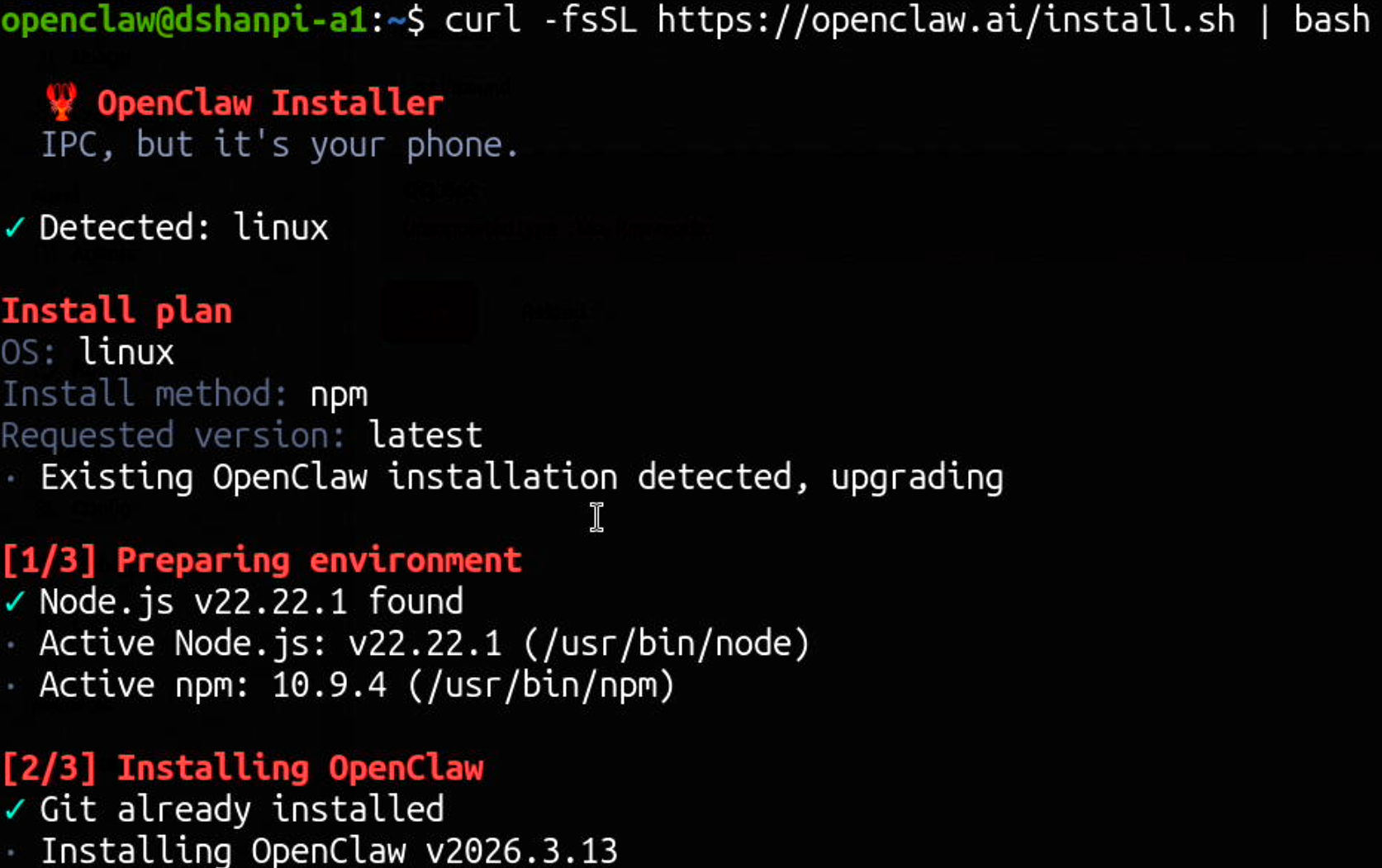This screenshot has height=868, width=1382.
Task: Click the red lobster OpenClaw icon
Action: click(x=61, y=102)
